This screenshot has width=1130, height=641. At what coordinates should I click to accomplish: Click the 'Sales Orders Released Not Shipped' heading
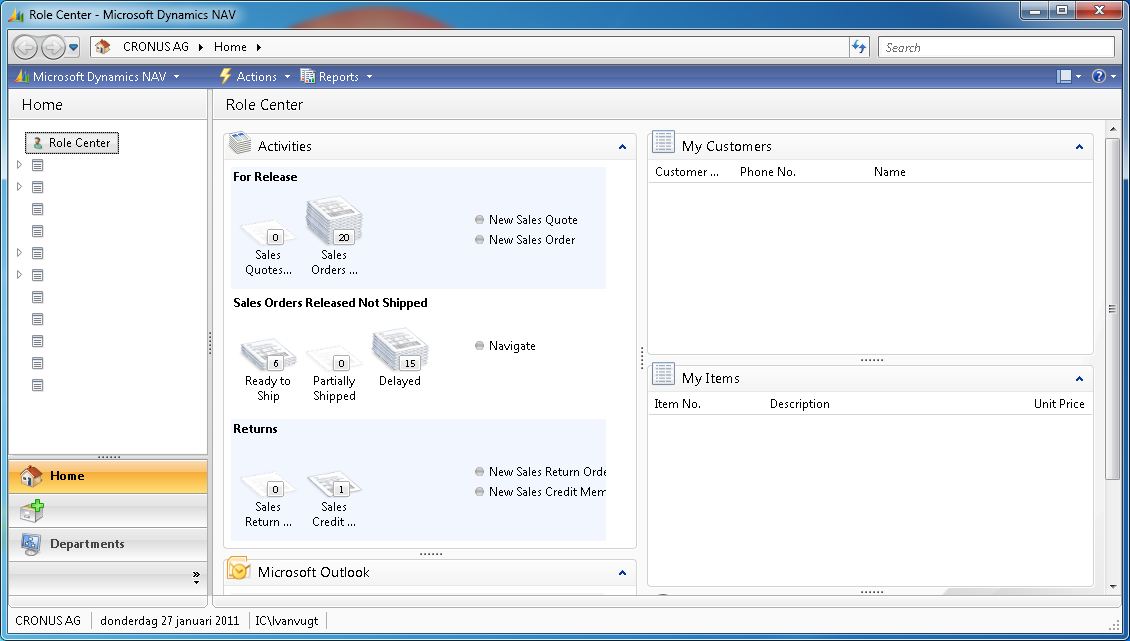pyautogui.click(x=330, y=304)
